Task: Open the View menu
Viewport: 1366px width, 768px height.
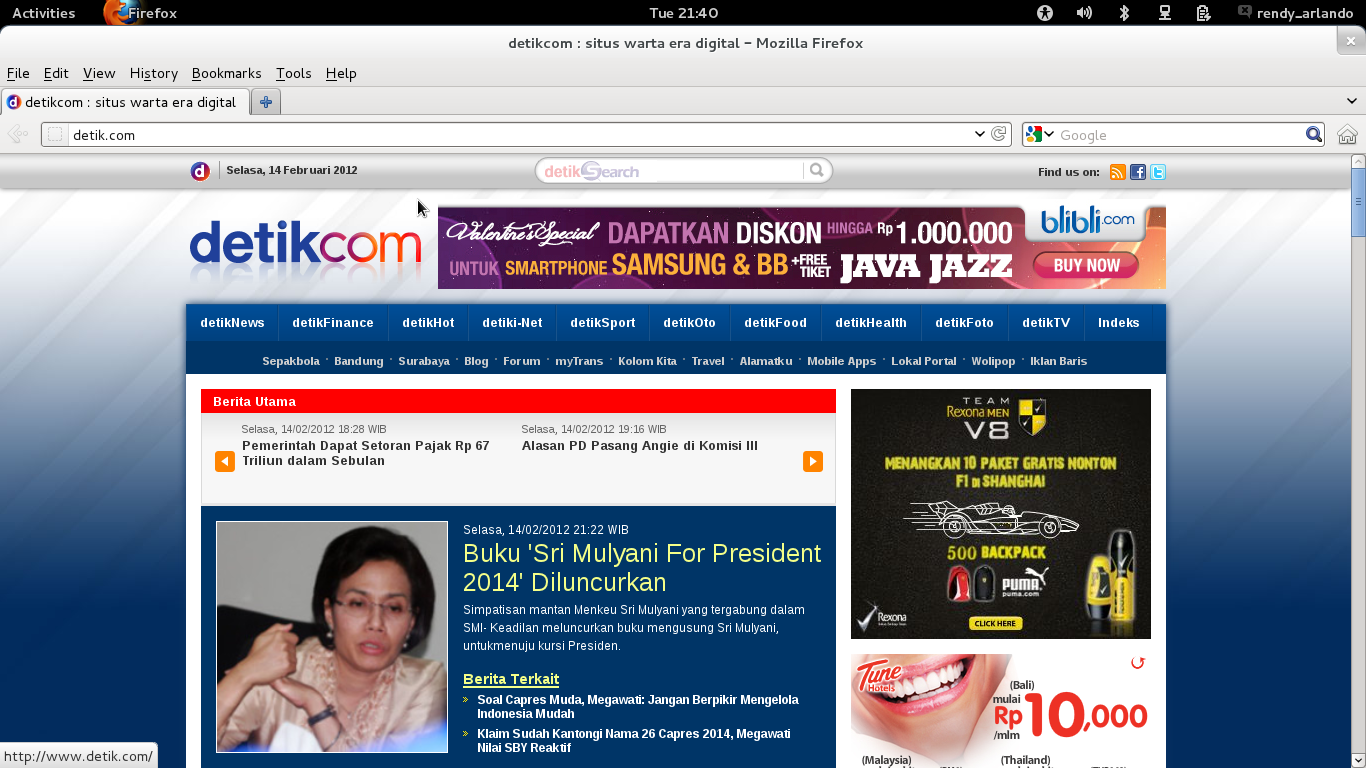Action: (99, 73)
